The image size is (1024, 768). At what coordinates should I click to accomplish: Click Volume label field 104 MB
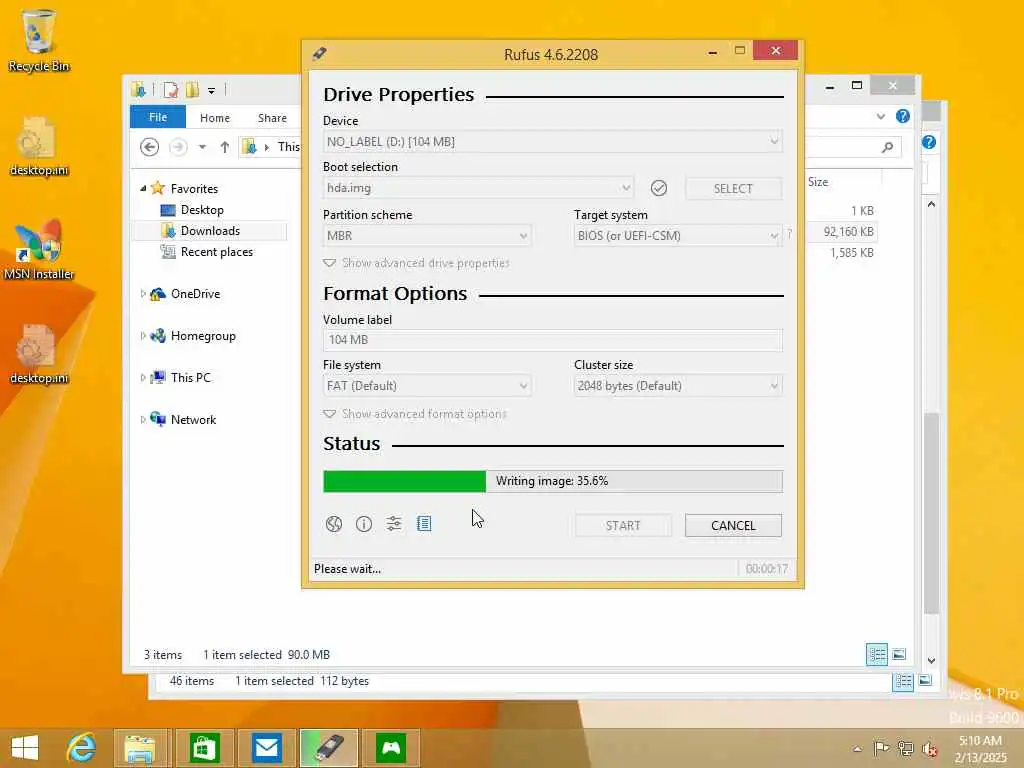[x=552, y=340]
